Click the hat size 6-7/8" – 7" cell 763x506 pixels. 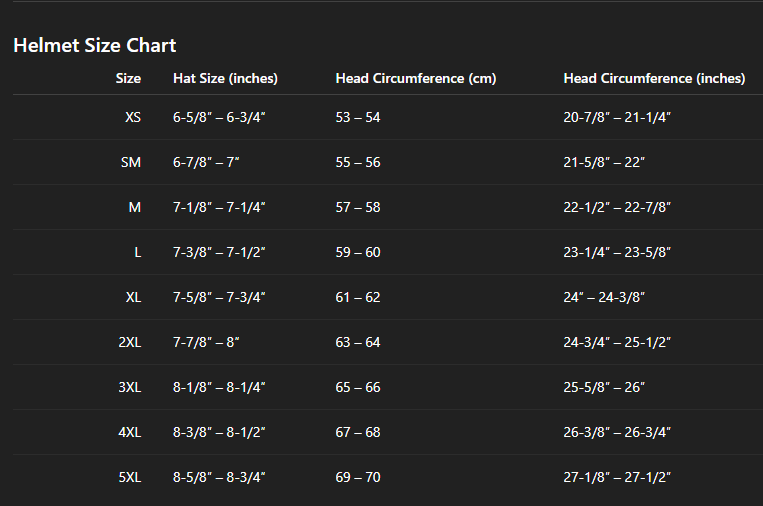pos(206,162)
